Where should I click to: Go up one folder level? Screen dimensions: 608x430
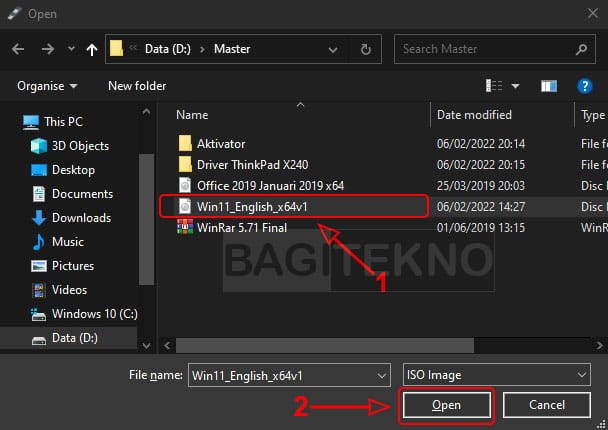click(x=92, y=49)
